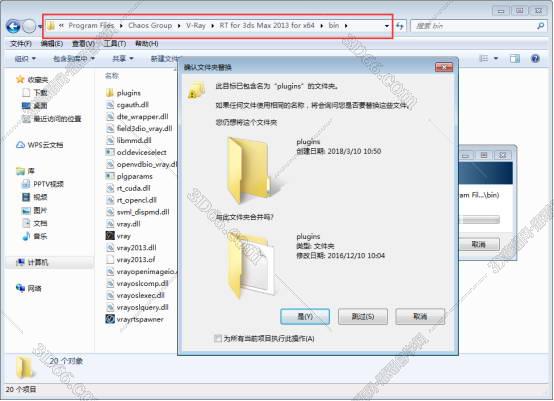
Task: Expand arrow after bin in path
Action: [x=346, y=26]
